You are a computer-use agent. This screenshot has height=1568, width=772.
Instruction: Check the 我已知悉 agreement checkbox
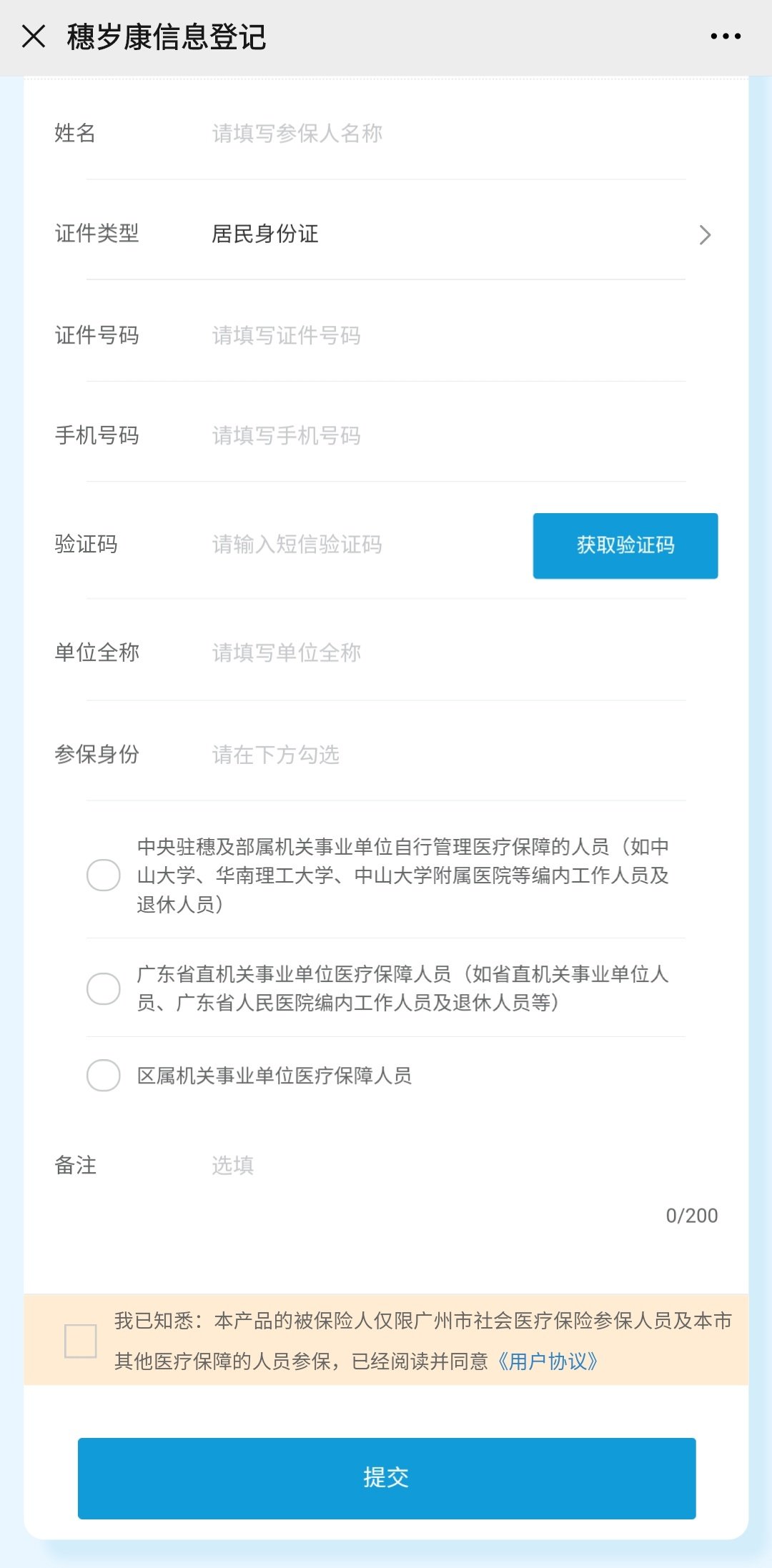coord(80,1341)
